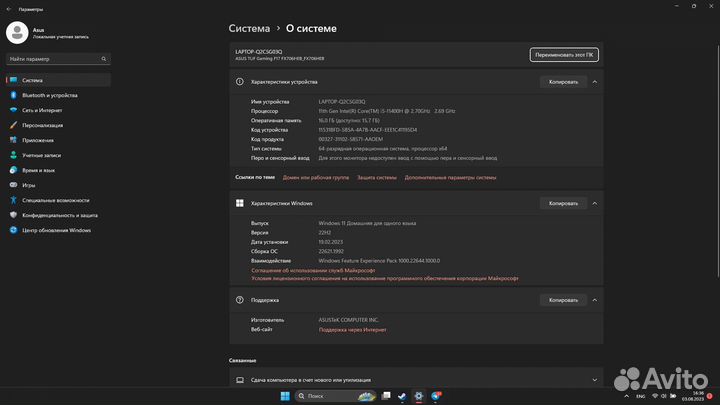This screenshot has height=405, width=720.
Task: Click the 'Система' breadcrumb link
Action: [249, 28]
